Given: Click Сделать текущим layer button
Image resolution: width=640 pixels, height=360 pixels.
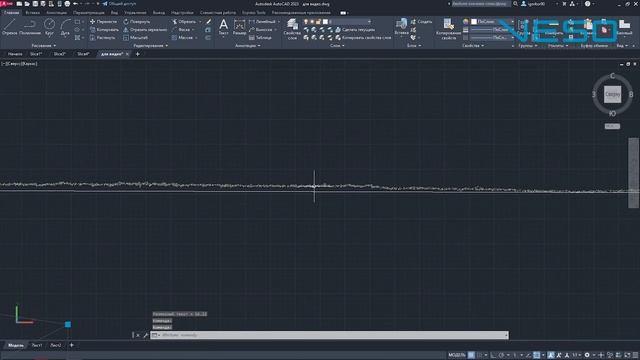Looking at the screenshot, I should [x=355, y=30].
